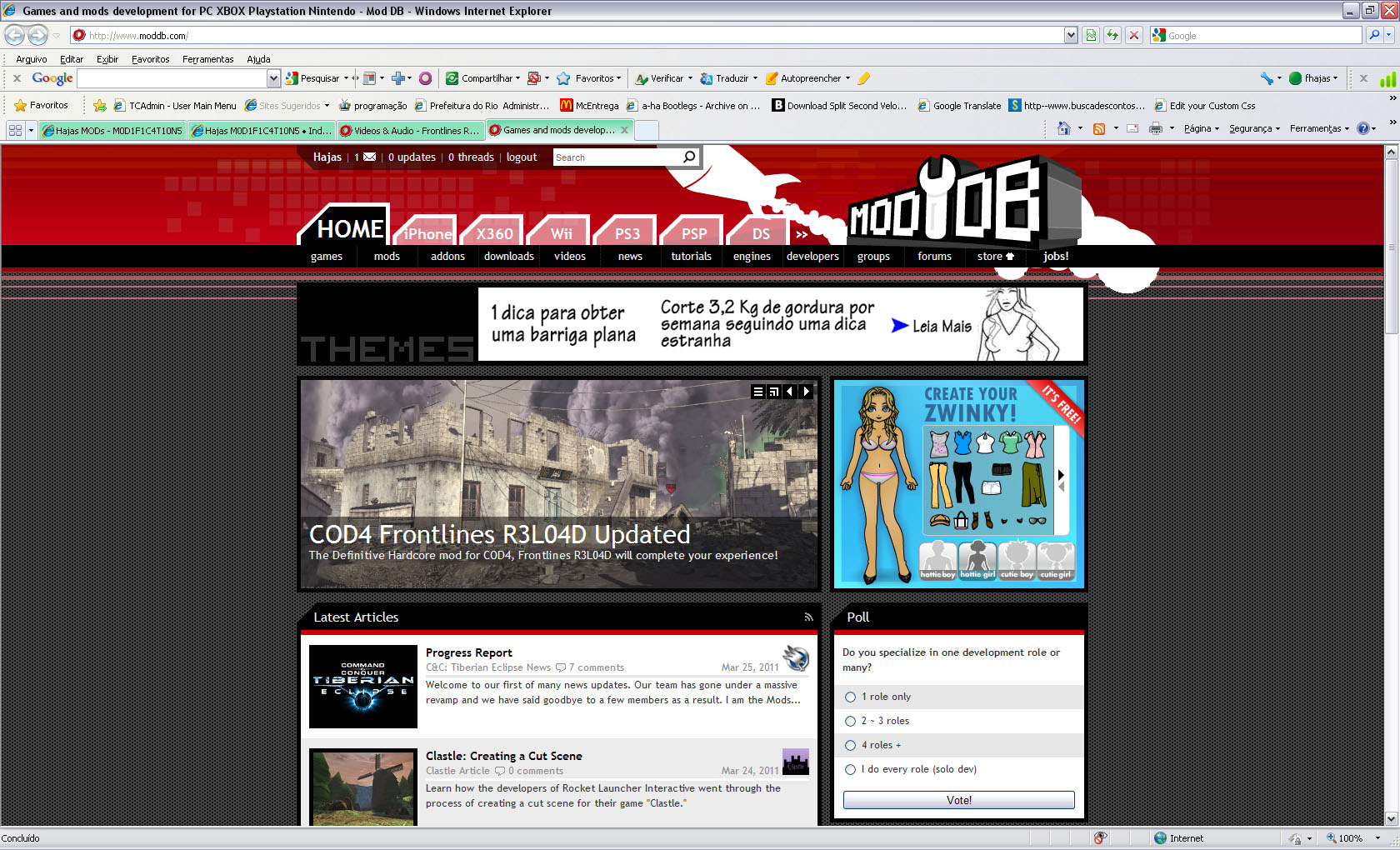Open the Ferramentas menu in menu bar
The width and height of the screenshot is (1400, 850).
pyautogui.click(x=207, y=59)
